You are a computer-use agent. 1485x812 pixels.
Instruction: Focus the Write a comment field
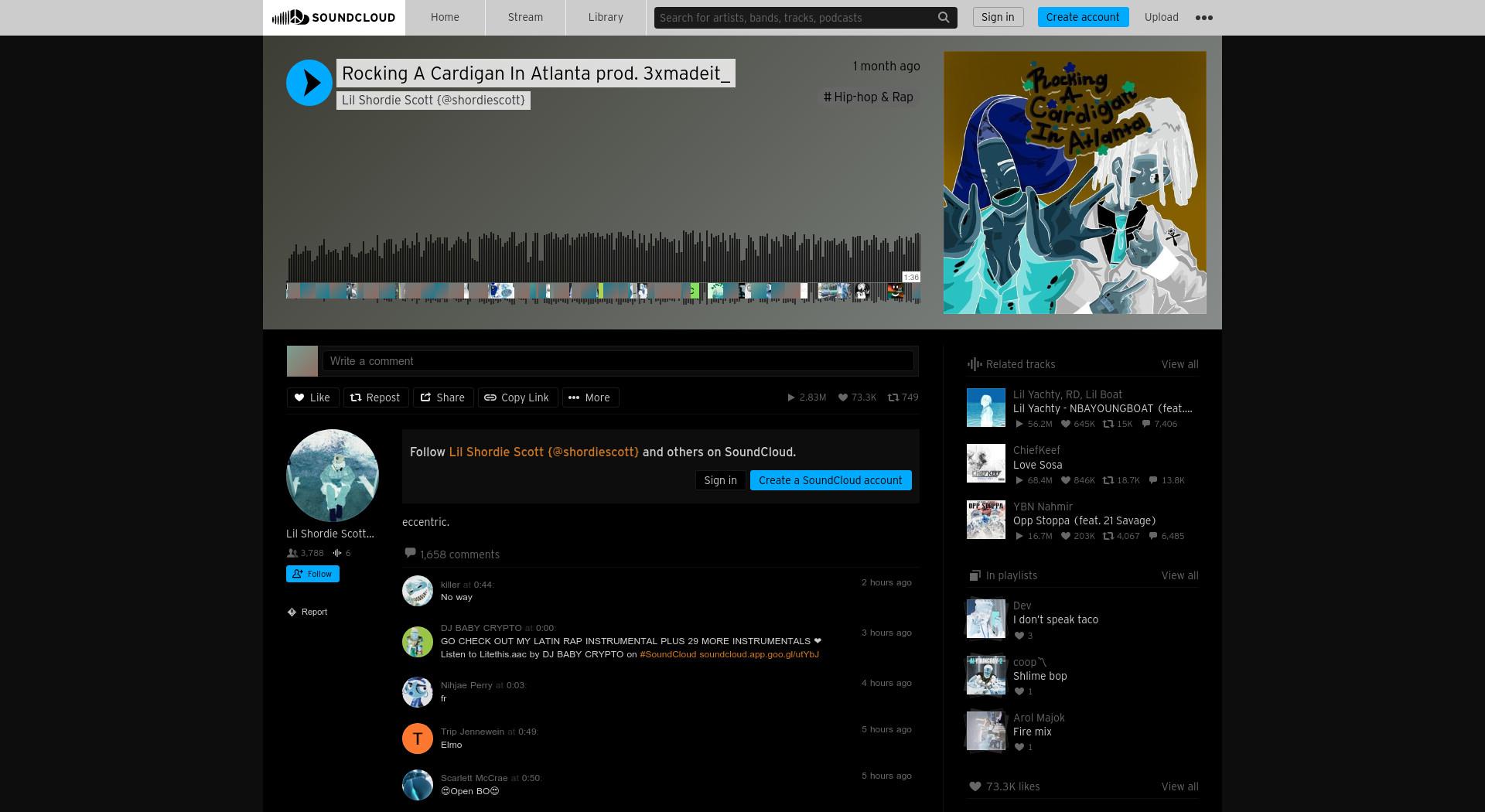pos(618,361)
